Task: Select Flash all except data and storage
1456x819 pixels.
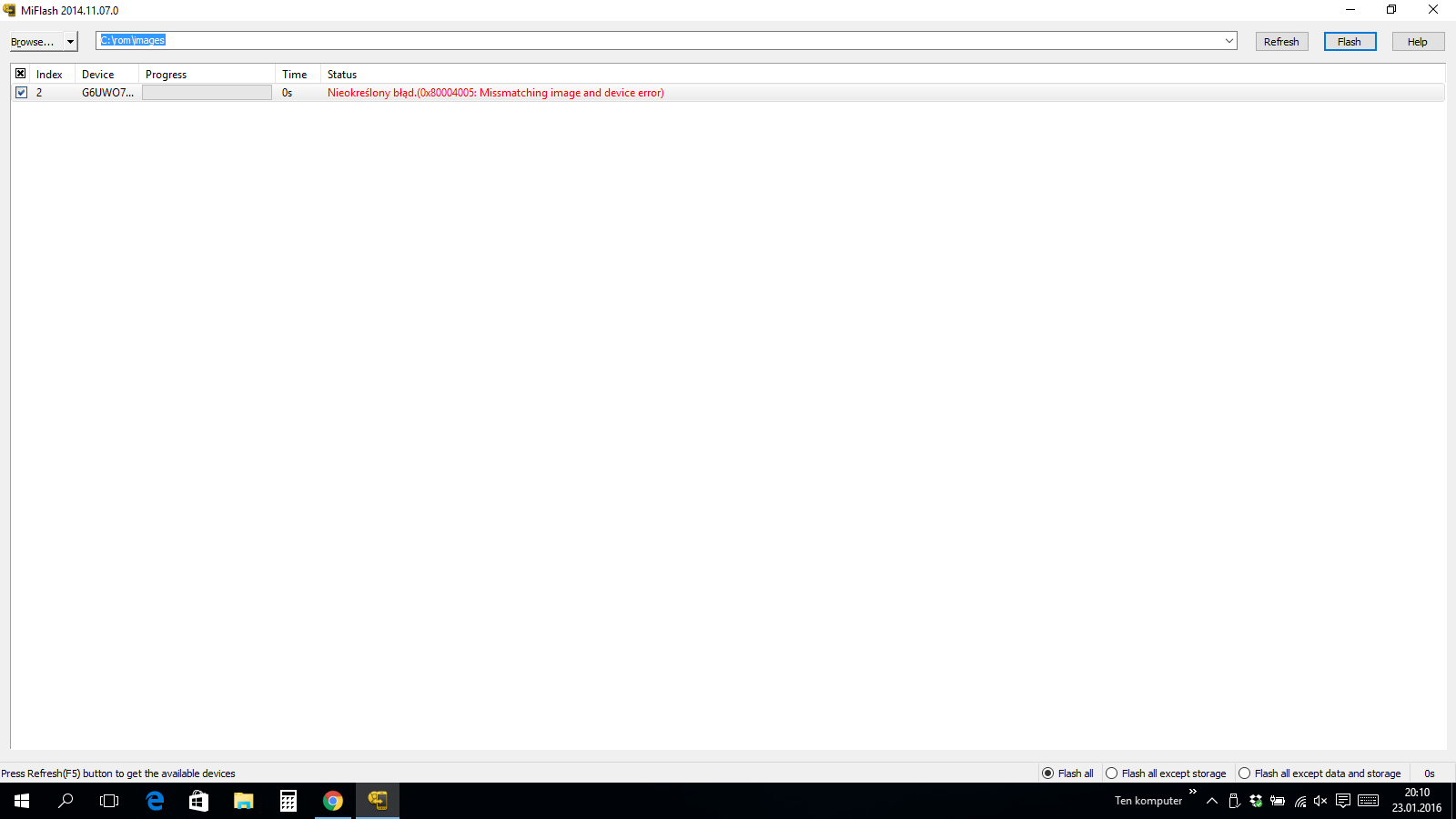Action: pos(1244,773)
